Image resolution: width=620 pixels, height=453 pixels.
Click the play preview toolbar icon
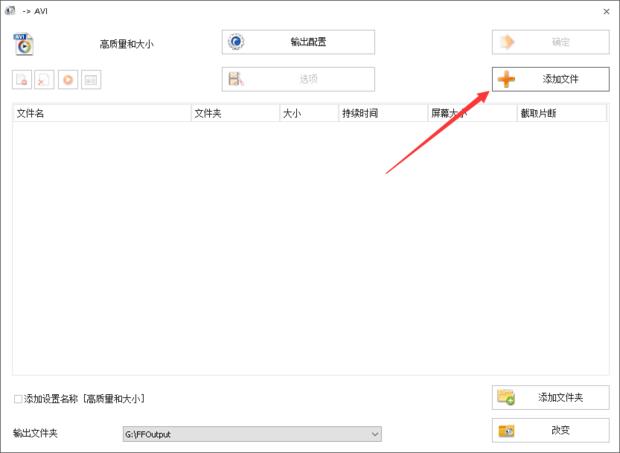pyautogui.click(x=68, y=79)
